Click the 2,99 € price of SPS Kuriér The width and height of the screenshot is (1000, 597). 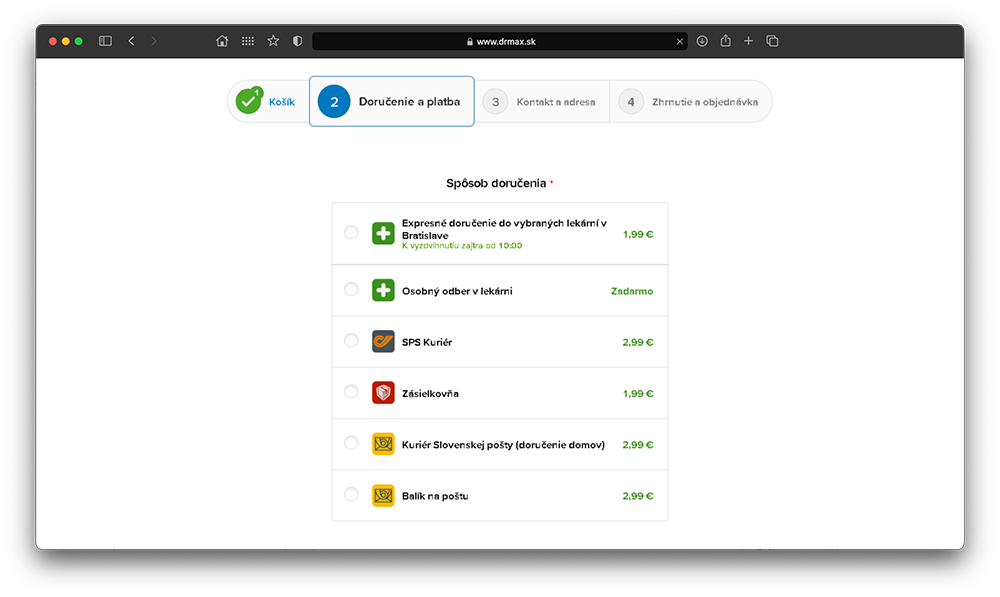[638, 342]
